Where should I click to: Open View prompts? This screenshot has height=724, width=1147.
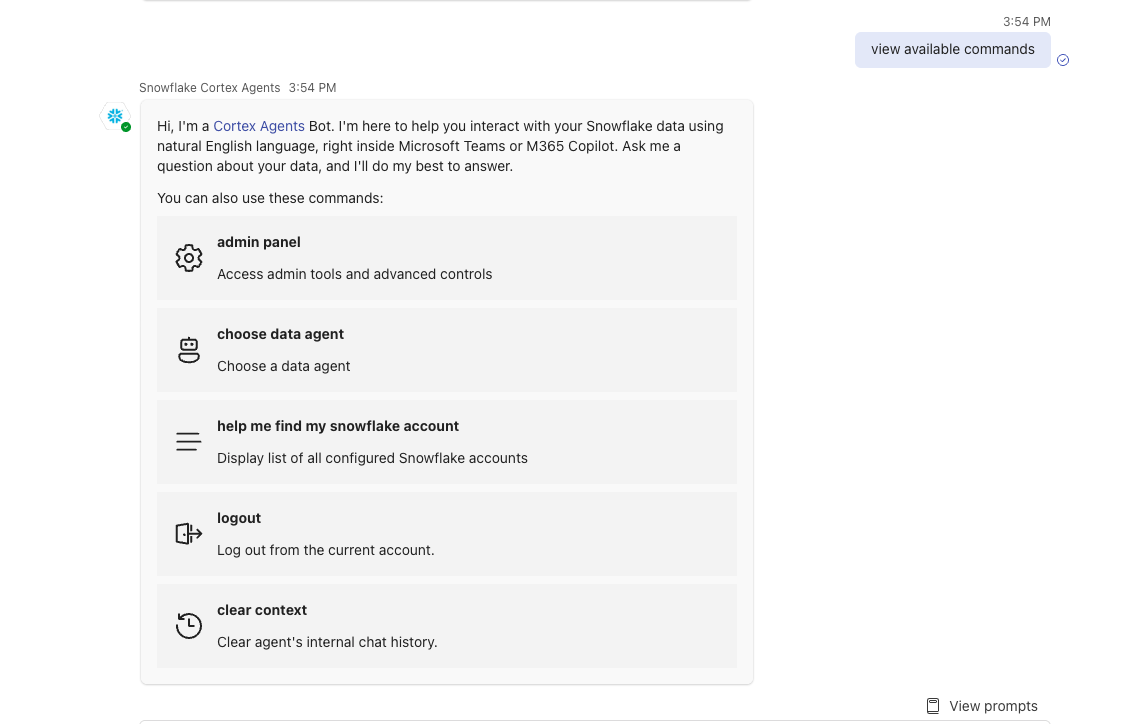point(993,706)
